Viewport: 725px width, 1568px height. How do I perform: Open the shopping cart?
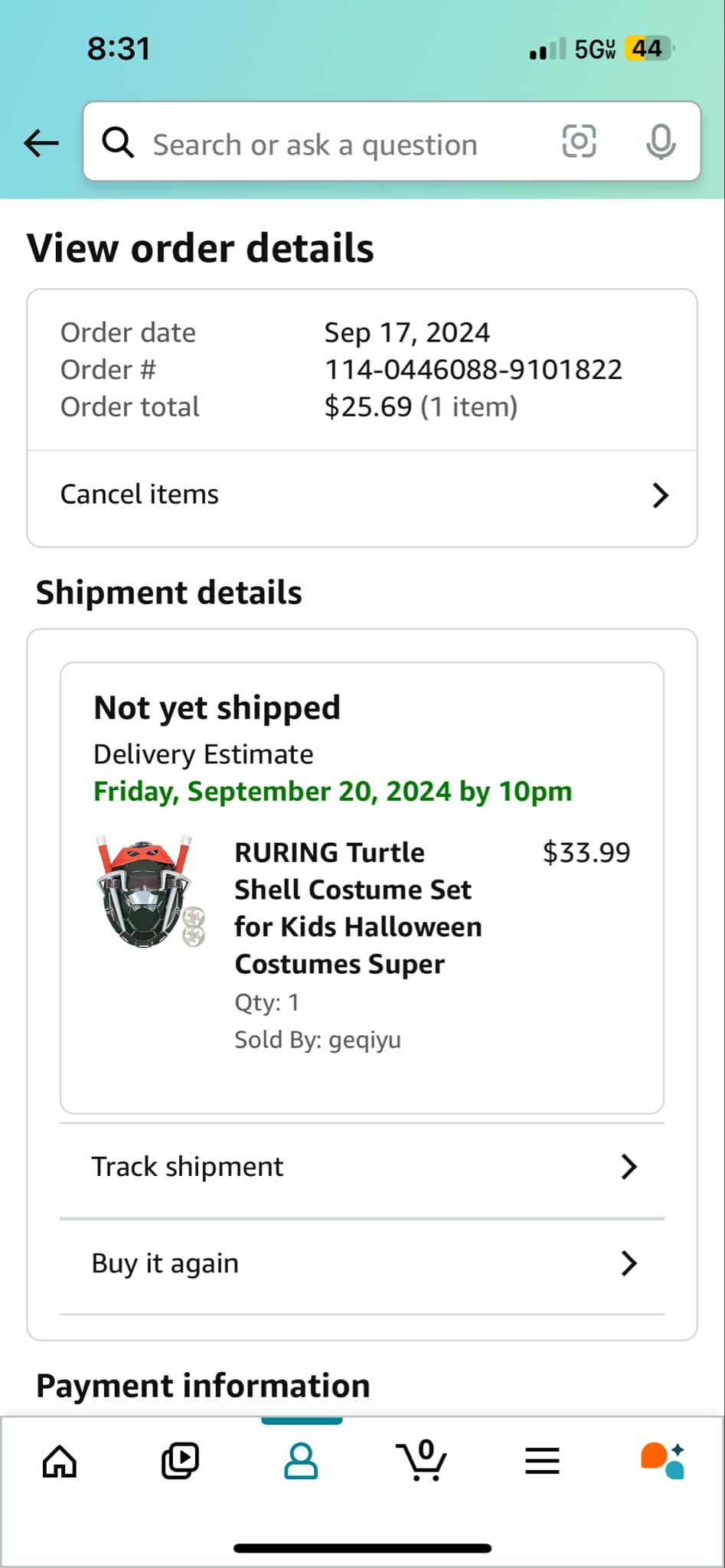(x=422, y=1461)
